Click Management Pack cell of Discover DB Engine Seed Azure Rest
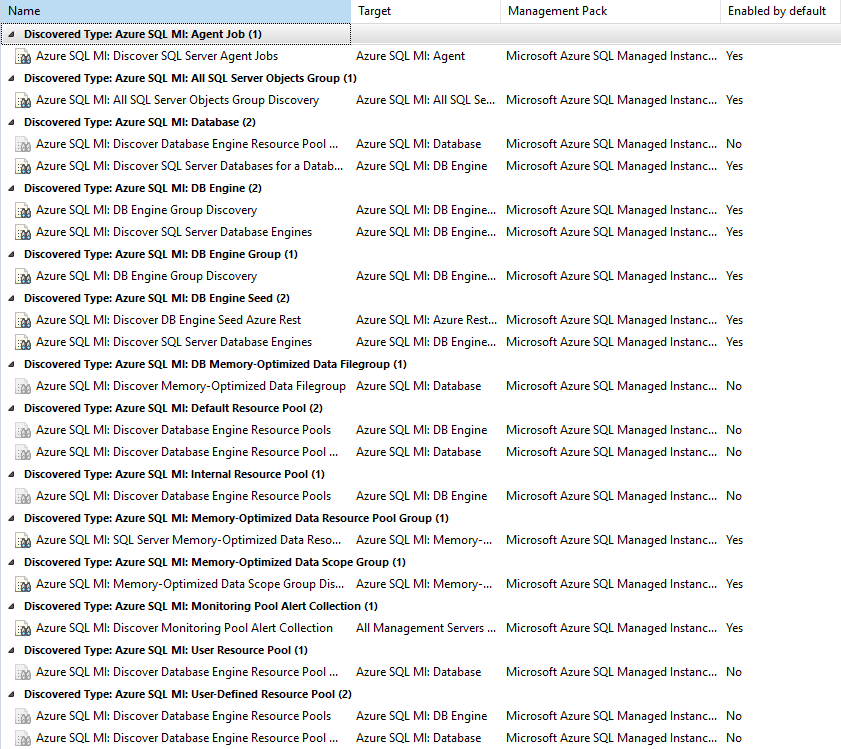 [611, 320]
